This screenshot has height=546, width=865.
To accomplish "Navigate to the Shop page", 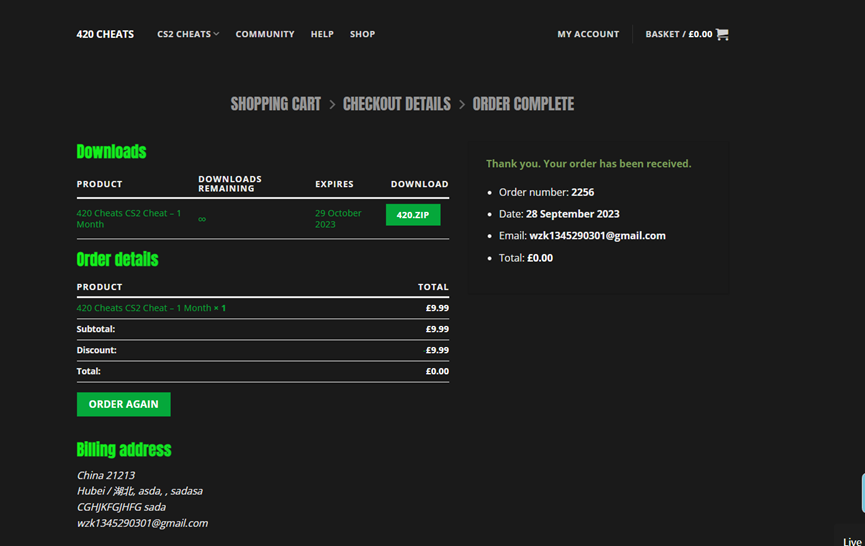I will [362, 34].
